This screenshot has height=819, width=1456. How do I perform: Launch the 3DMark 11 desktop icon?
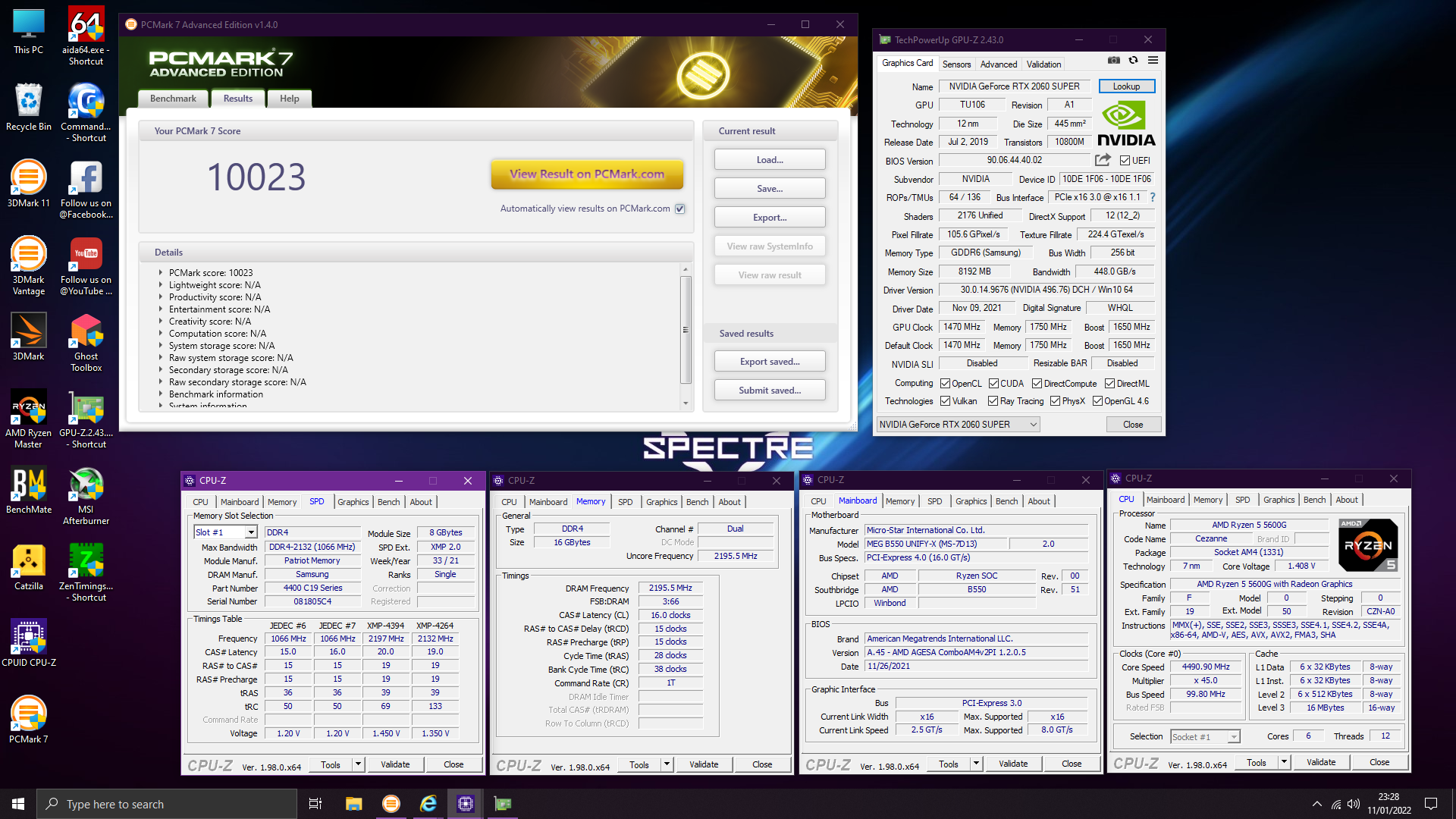click(28, 184)
